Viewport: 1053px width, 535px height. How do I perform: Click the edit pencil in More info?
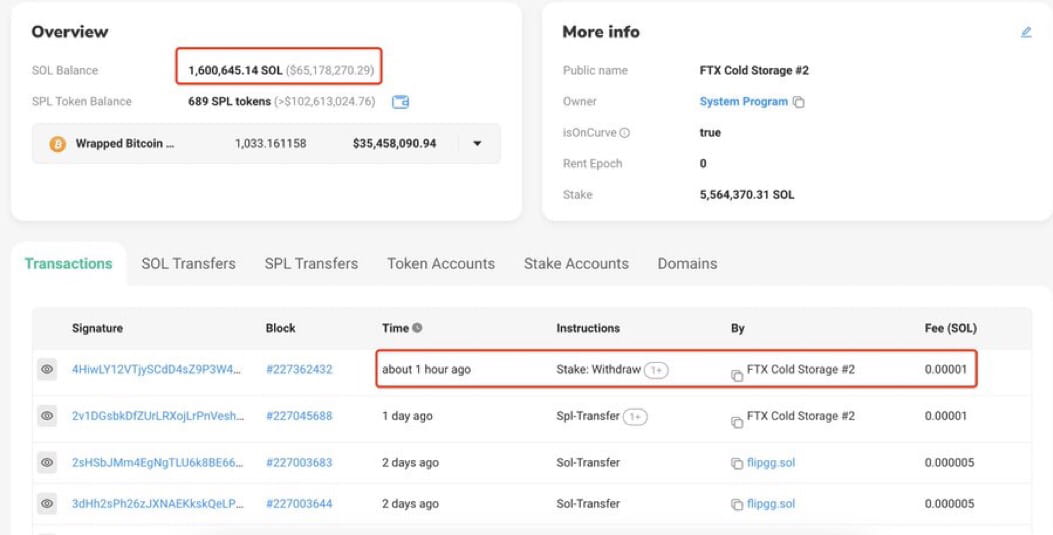(x=1025, y=32)
